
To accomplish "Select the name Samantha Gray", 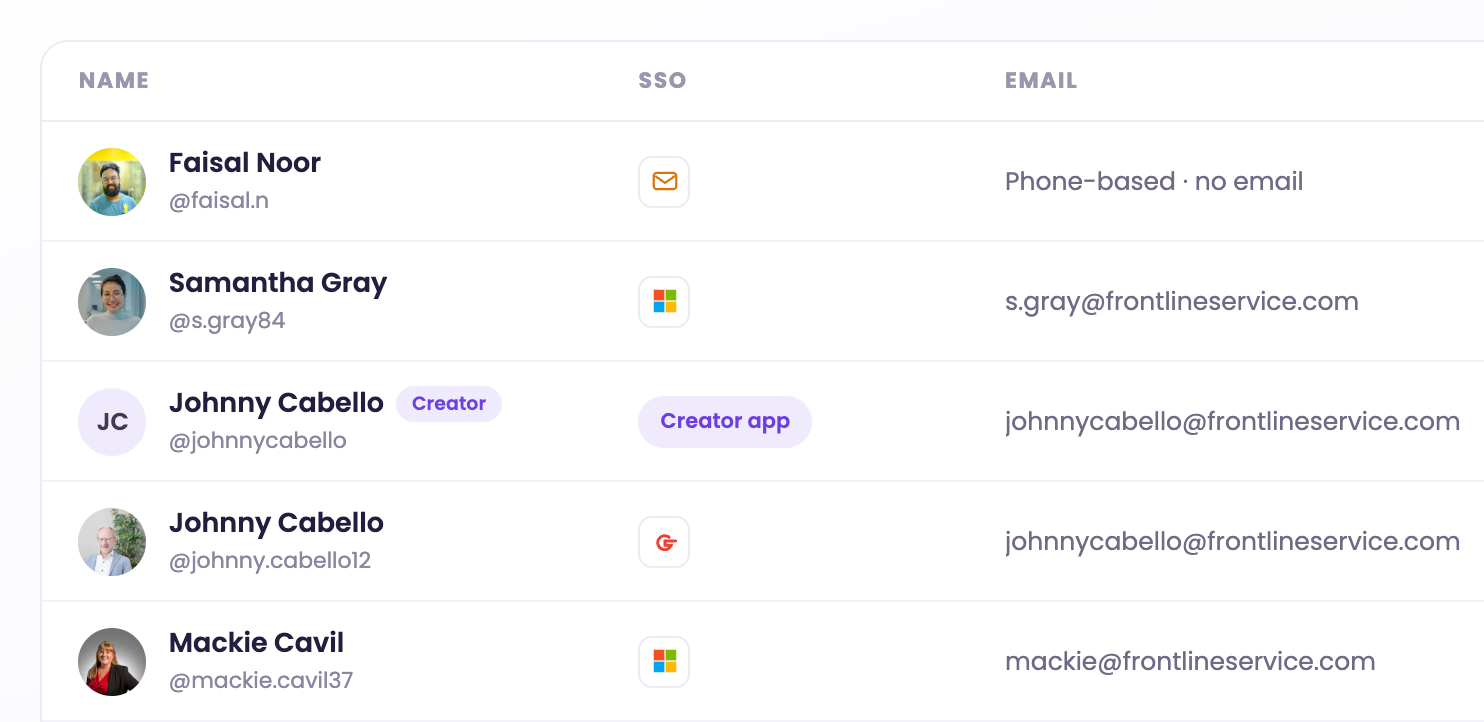I will (278, 283).
